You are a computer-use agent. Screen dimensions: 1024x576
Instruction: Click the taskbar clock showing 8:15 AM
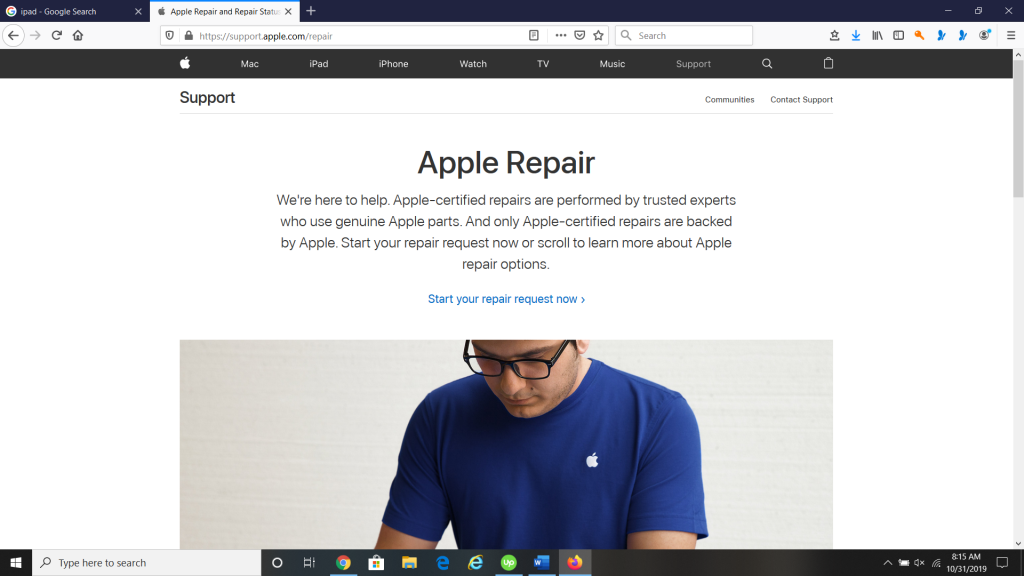coord(966,562)
